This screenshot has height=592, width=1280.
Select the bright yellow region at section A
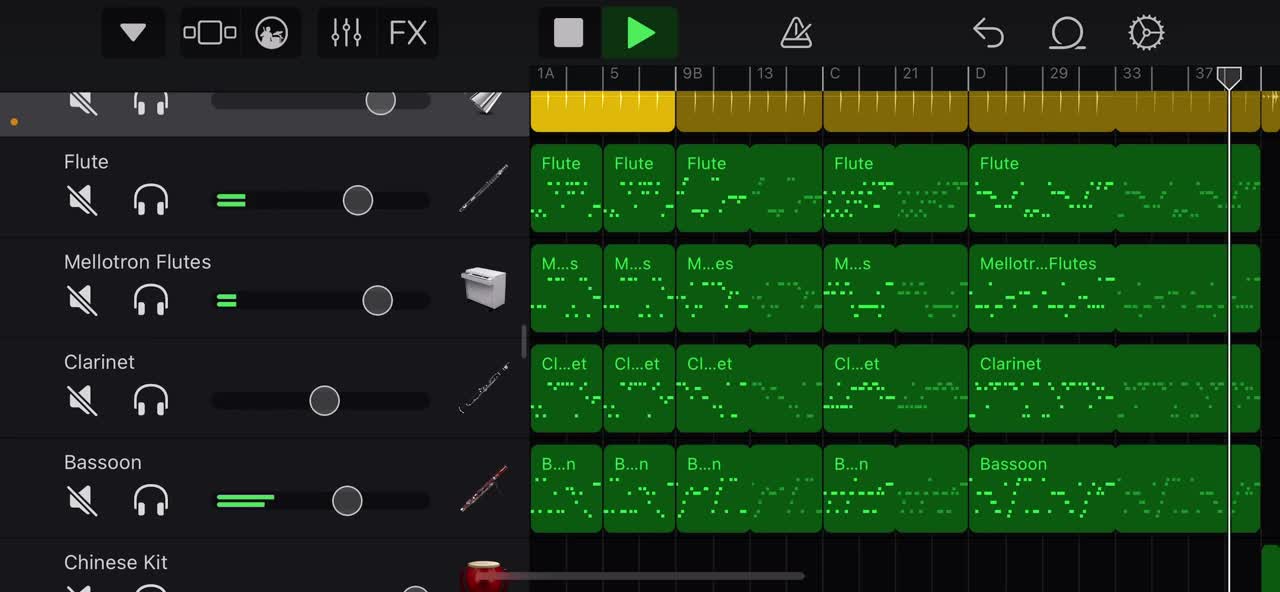[x=603, y=111]
